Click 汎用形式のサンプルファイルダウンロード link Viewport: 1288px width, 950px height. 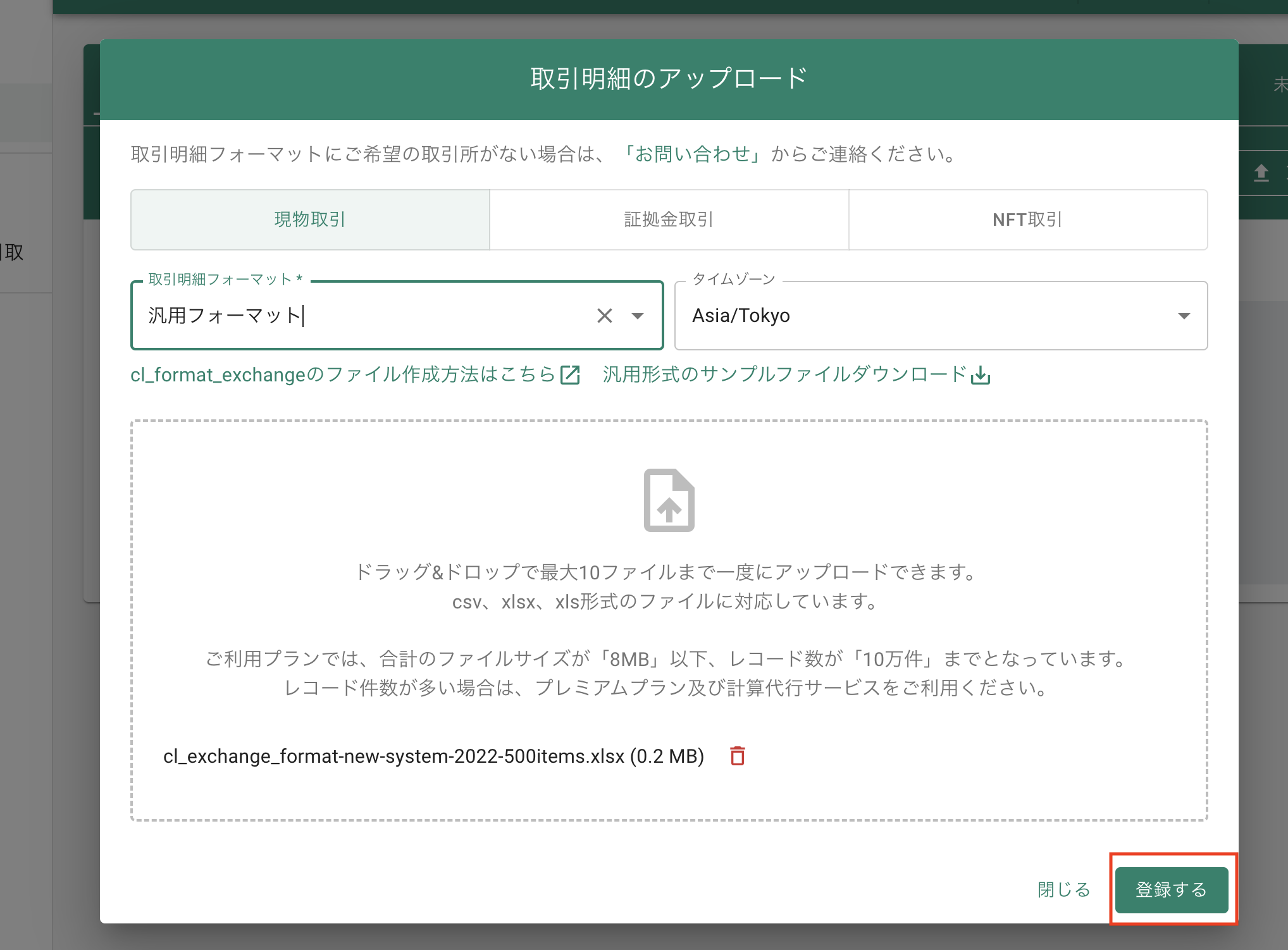[785, 375]
